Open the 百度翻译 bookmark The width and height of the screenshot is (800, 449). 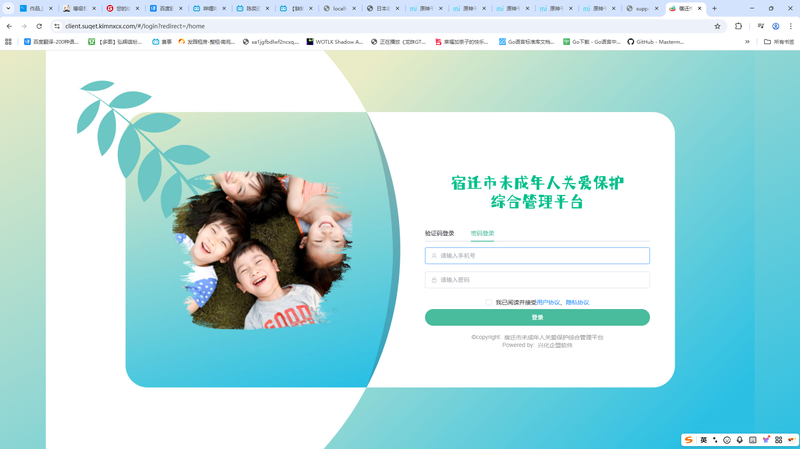point(51,42)
